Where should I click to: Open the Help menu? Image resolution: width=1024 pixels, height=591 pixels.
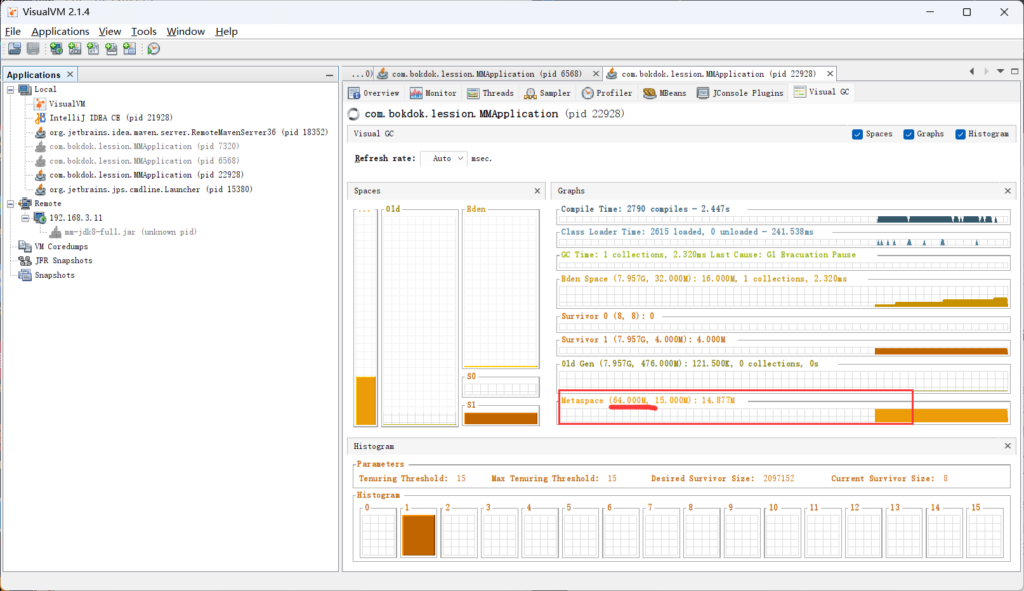click(227, 31)
